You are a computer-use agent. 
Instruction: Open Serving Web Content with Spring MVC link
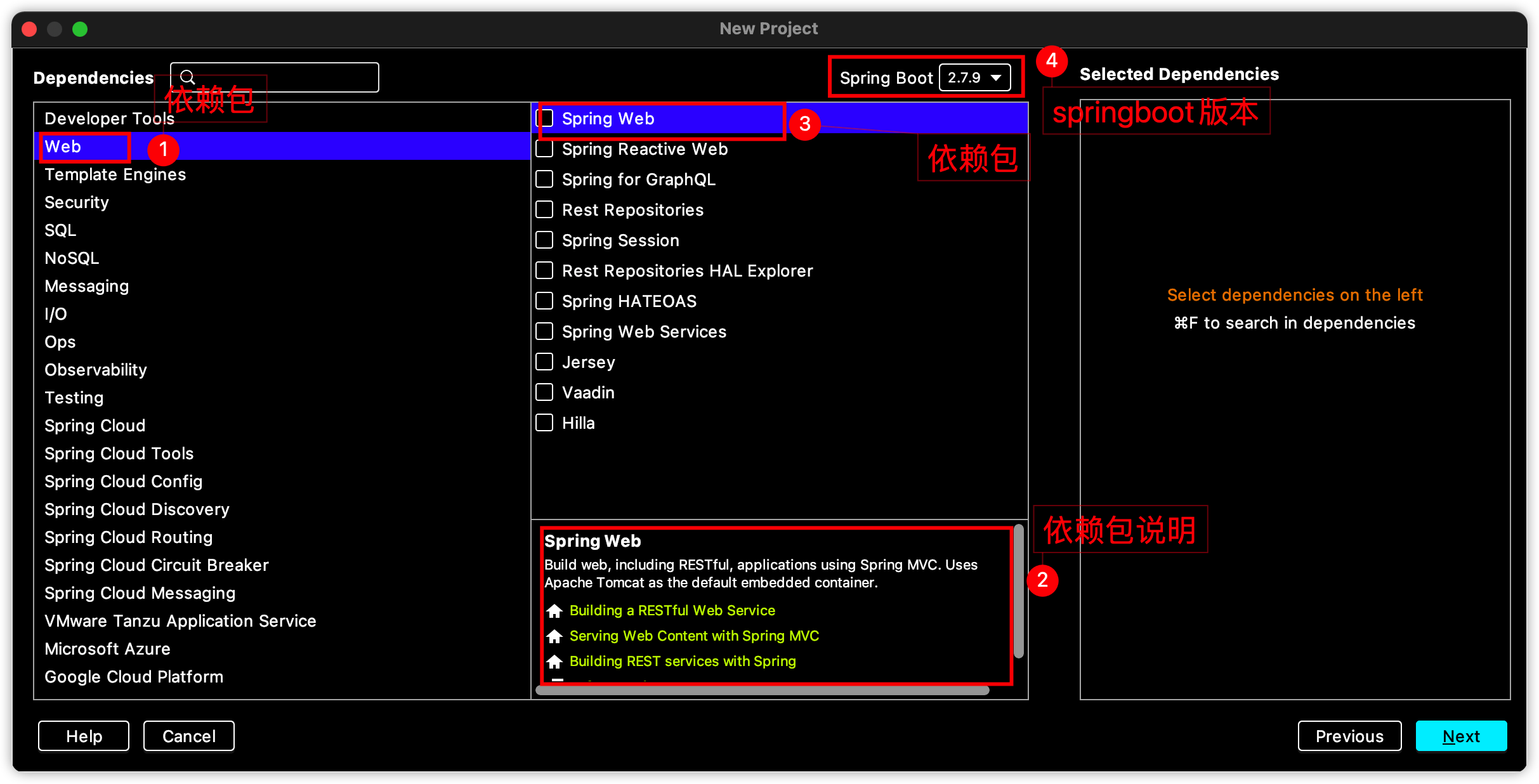pos(694,636)
